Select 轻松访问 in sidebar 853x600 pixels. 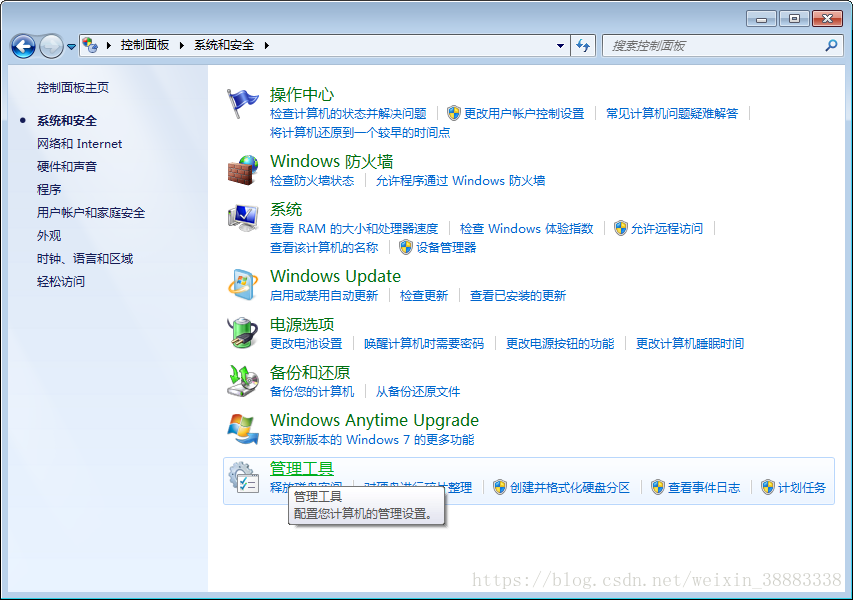point(61,281)
